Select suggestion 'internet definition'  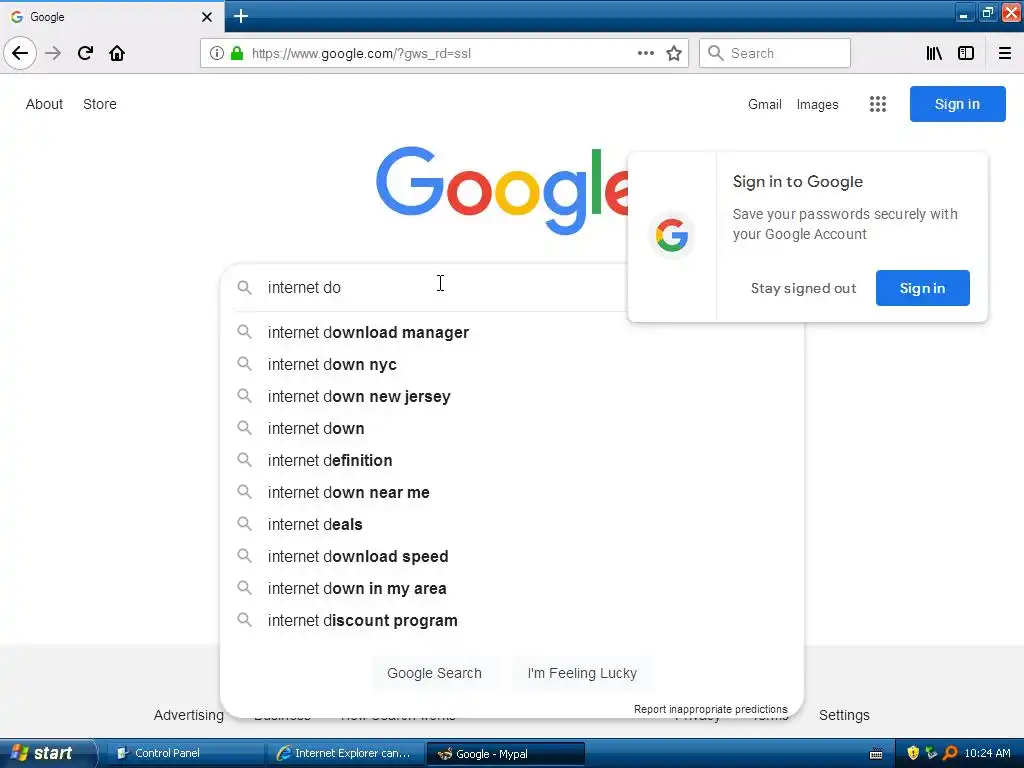pyautogui.click(x=512, y=460)
